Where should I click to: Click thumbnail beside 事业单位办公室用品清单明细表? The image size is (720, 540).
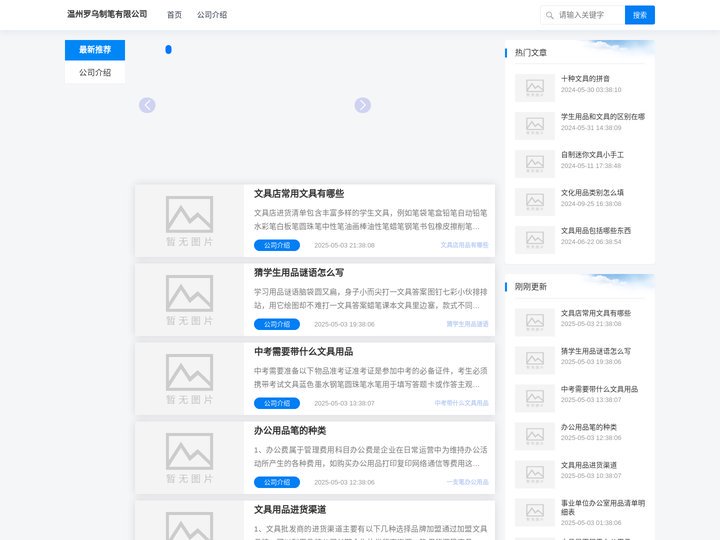(534, 512)
